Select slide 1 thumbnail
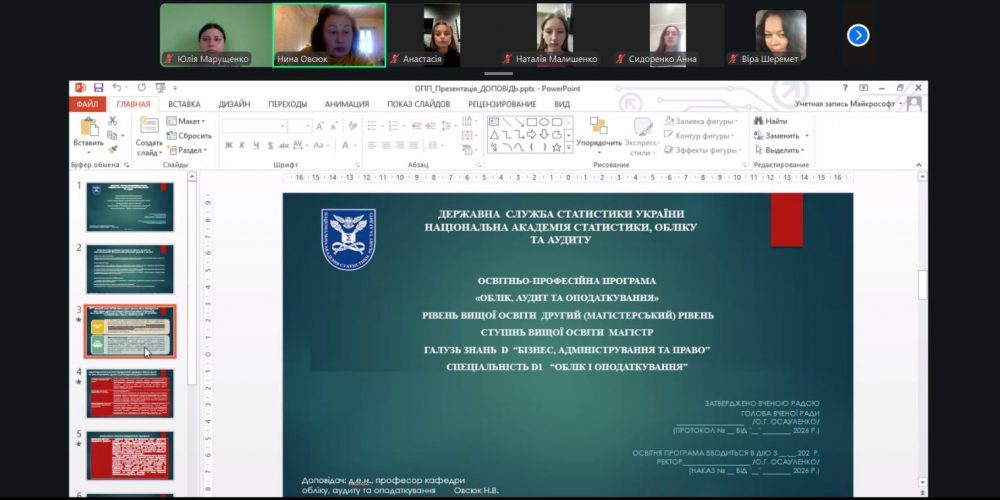 [x=130, y=207]
